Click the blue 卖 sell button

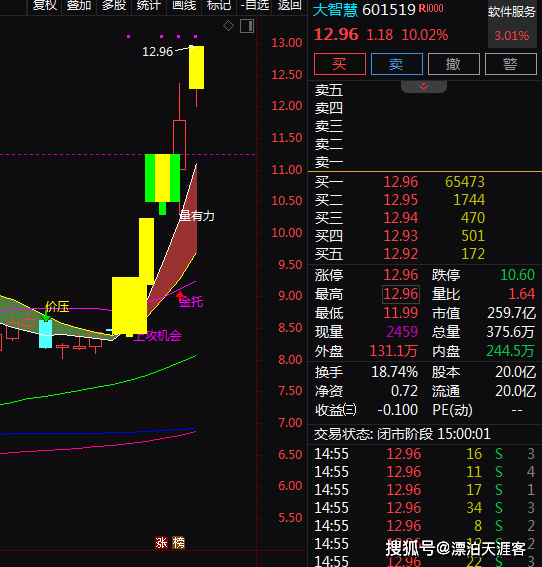pyautogui.click(x=397, y=64)
